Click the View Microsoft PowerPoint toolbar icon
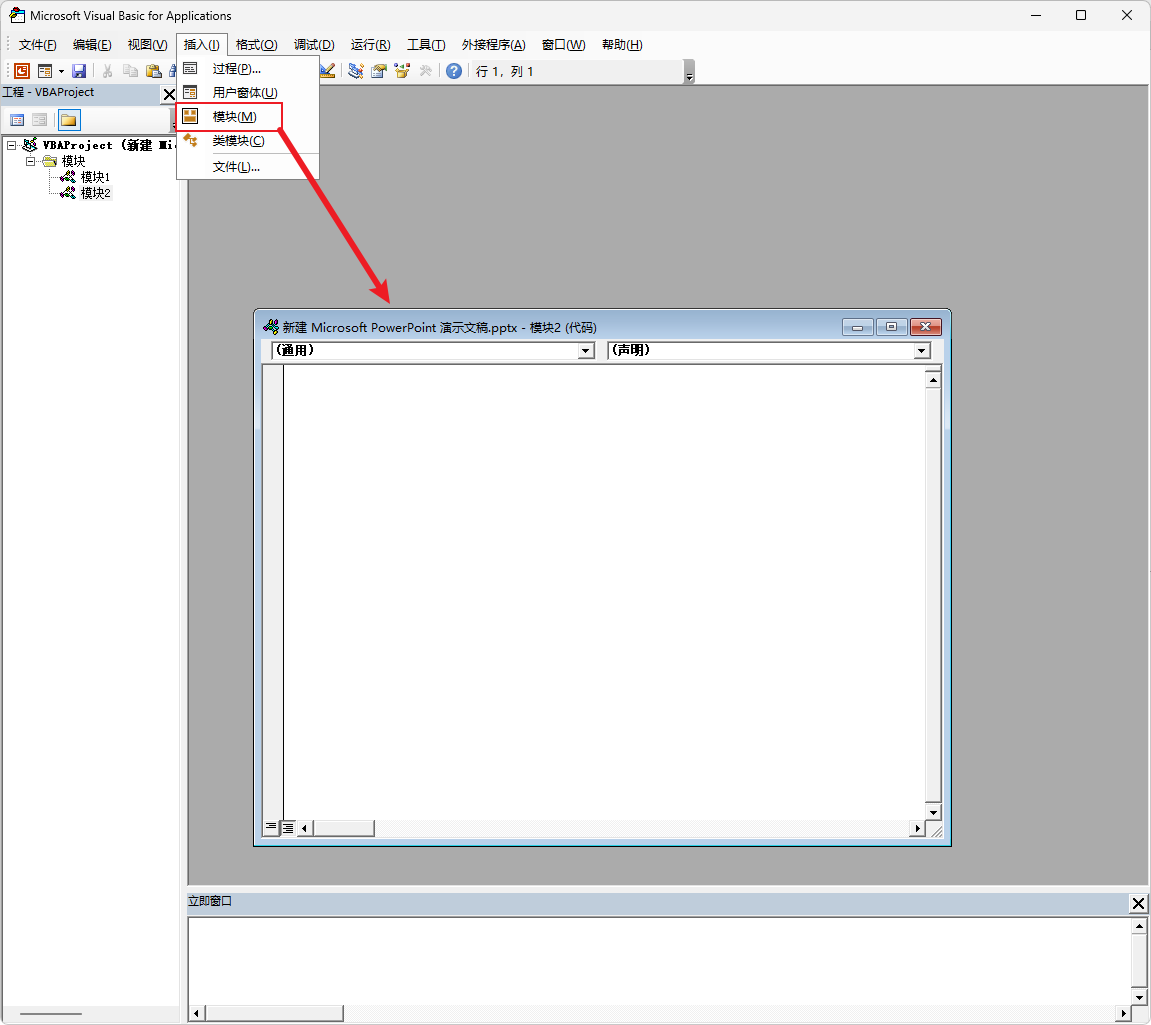Viewport: 1151px width, 1025px height. coord(22,70)
